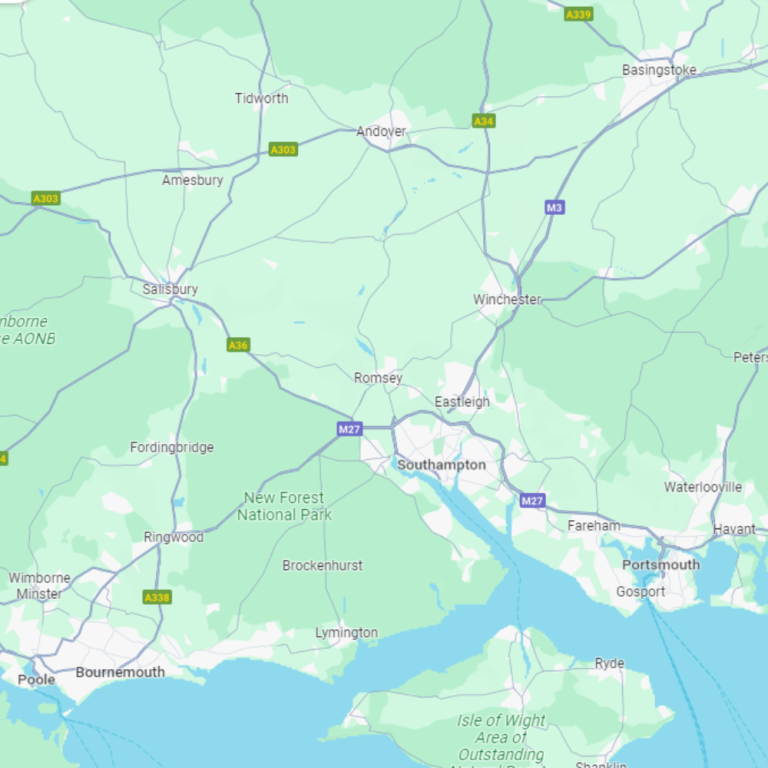Click the Salisbury town label
This screenshot has width=768, height=768.
point(170,289)
